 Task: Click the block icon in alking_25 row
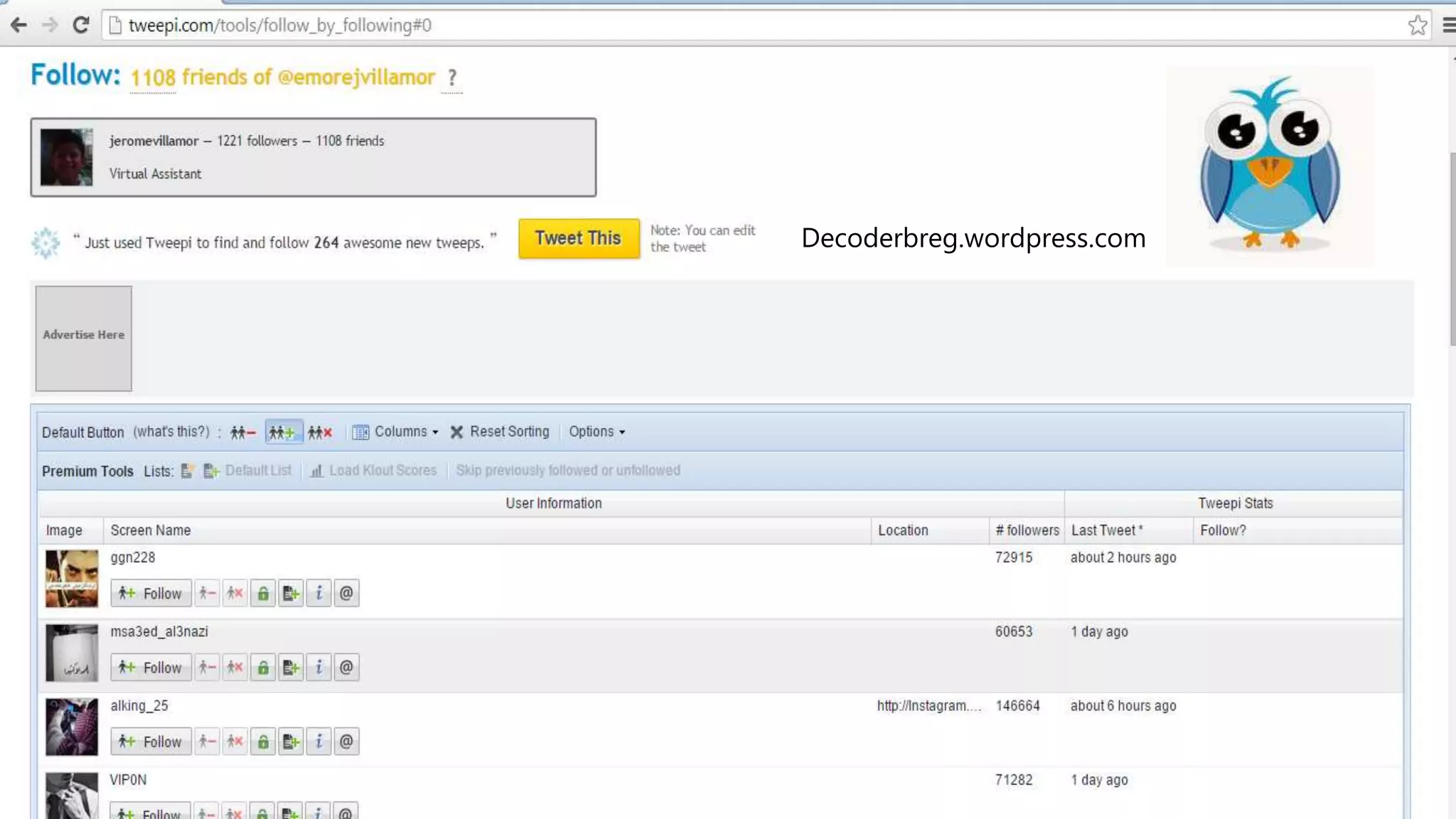point(235,742)
